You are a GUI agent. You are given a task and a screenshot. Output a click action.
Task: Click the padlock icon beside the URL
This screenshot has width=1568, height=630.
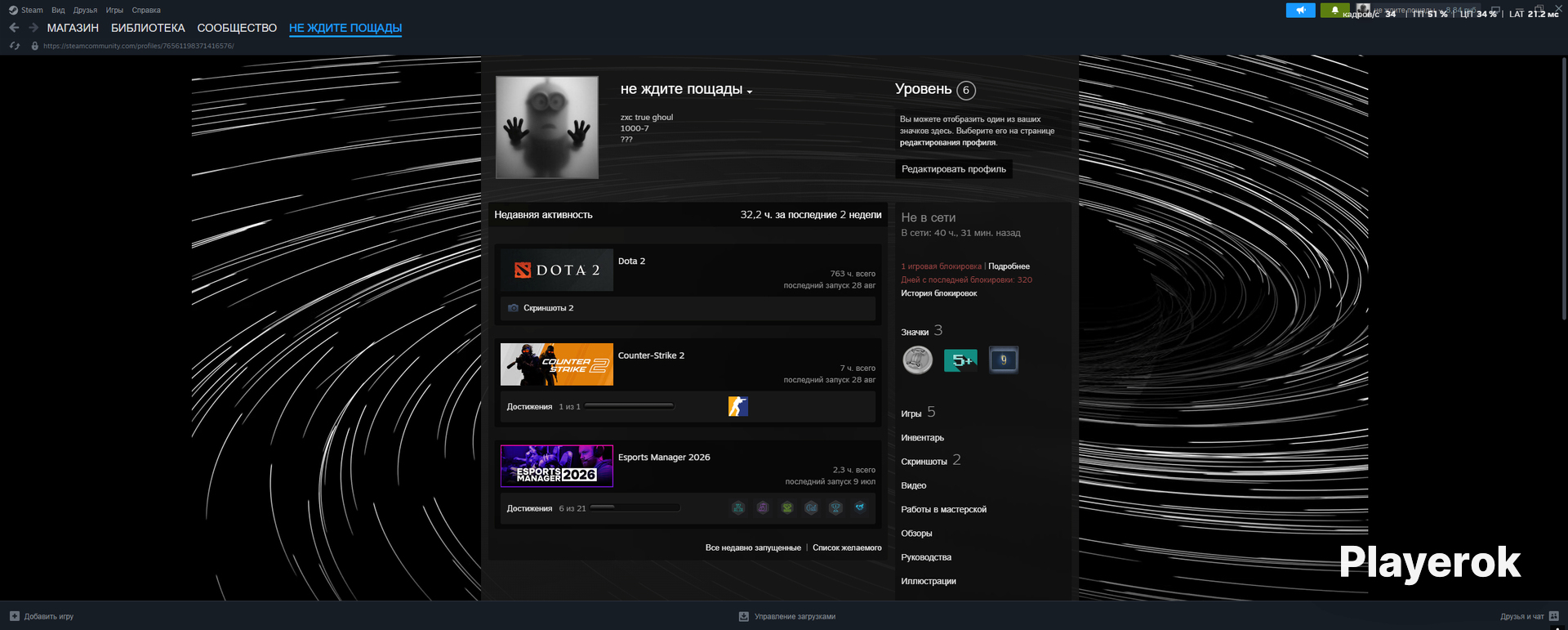(34, 46)
